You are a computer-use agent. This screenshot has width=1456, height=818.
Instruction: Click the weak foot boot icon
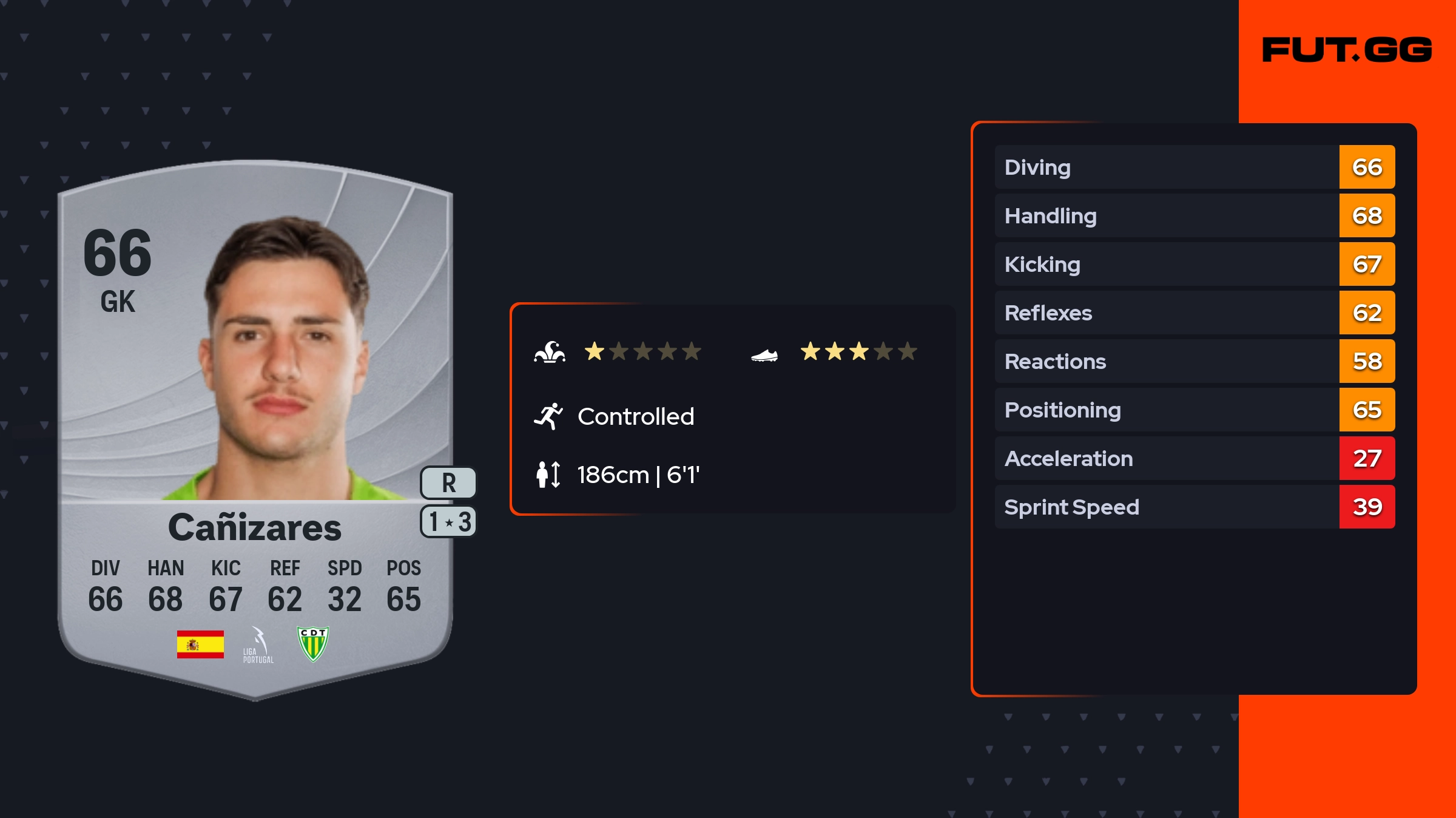(764, 355)
